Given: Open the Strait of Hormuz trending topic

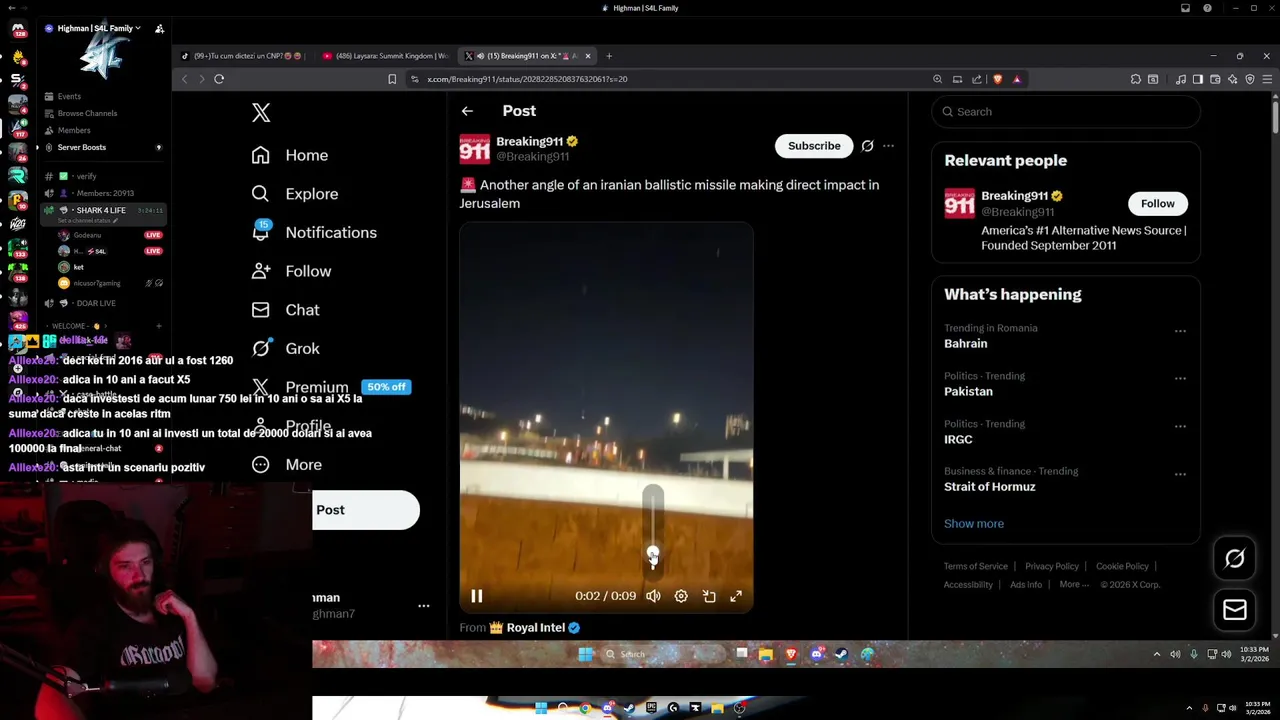Looking at the screenshot, I should pyautogui.click(x=990, y=487).
